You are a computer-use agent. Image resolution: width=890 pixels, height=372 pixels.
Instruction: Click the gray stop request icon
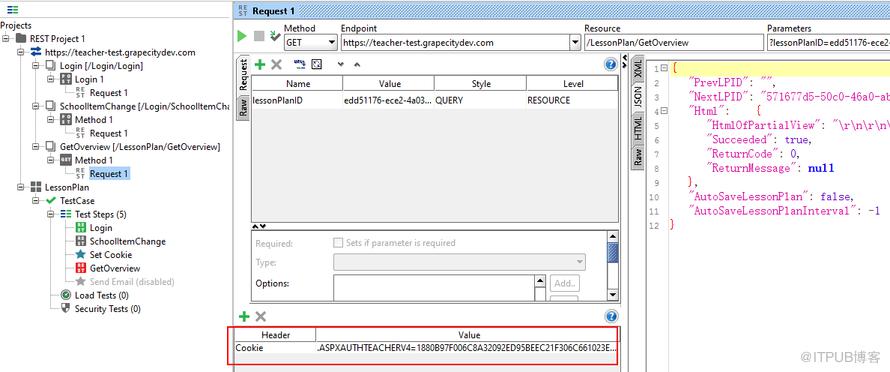(x=259, y=36)
